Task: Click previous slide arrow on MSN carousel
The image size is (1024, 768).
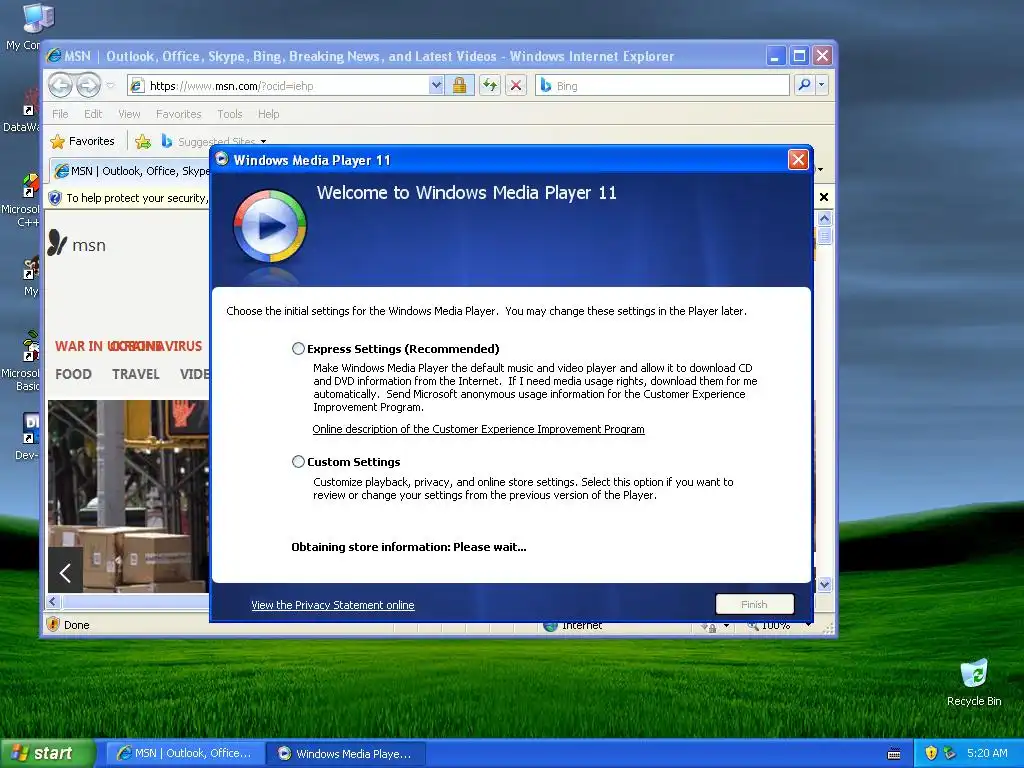Action: pos(65,573)
